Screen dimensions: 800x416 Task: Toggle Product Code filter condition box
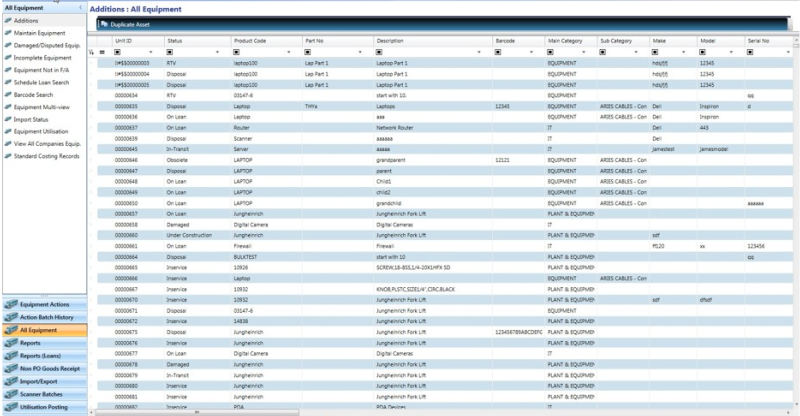(x=236, y=52)
